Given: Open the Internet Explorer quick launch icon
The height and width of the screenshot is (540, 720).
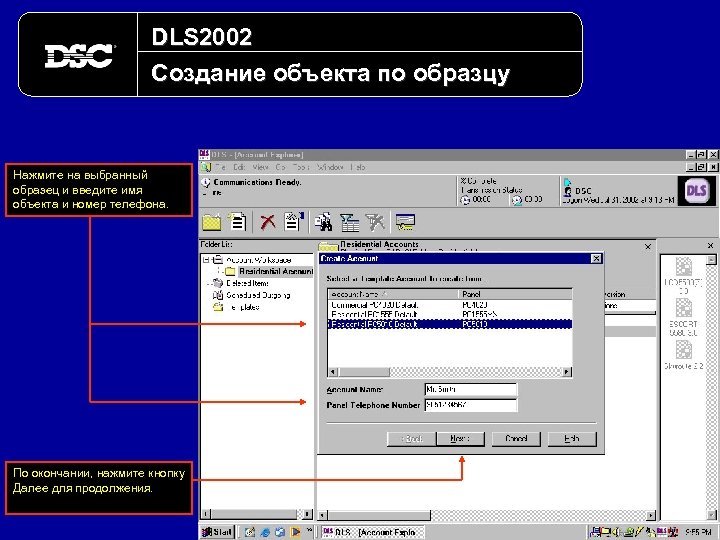Looking at the screenshot, I should pyautogui.click(x=265, y=532).
